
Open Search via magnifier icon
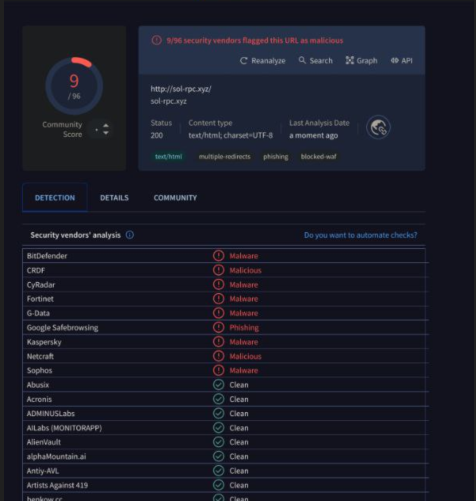click(x=302, y=60)
